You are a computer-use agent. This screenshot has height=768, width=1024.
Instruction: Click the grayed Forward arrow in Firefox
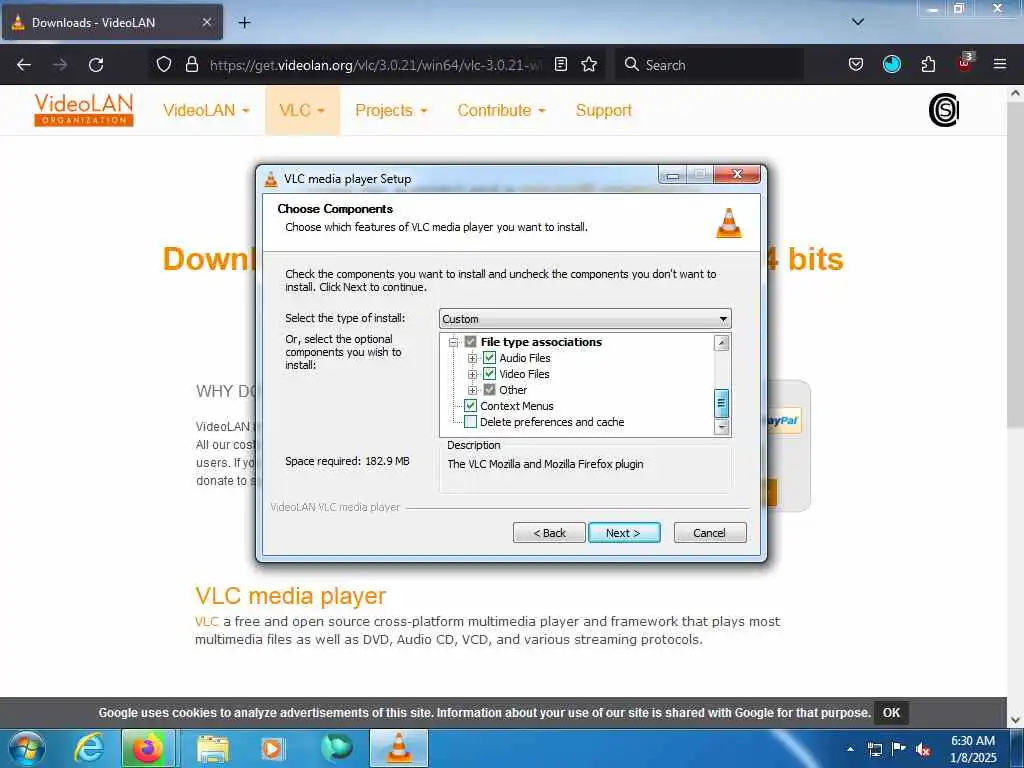(x=59, y=65)
